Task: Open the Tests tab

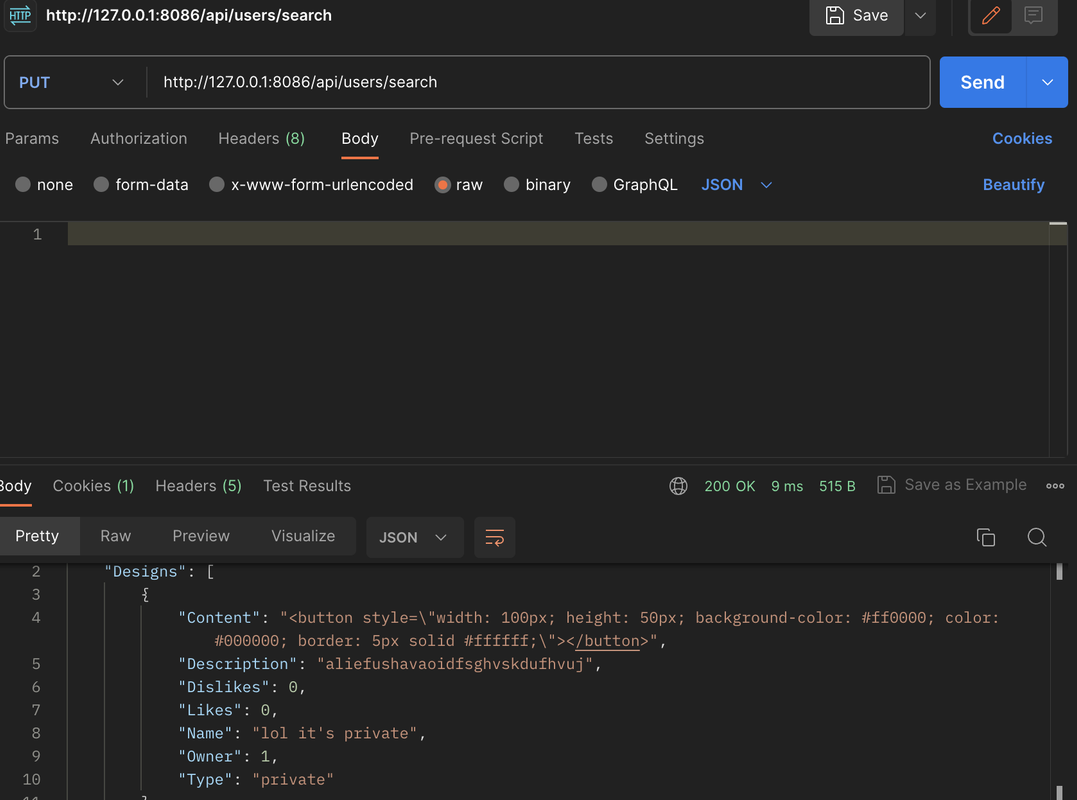Action: pyautogui.click(x=593, y=139)
